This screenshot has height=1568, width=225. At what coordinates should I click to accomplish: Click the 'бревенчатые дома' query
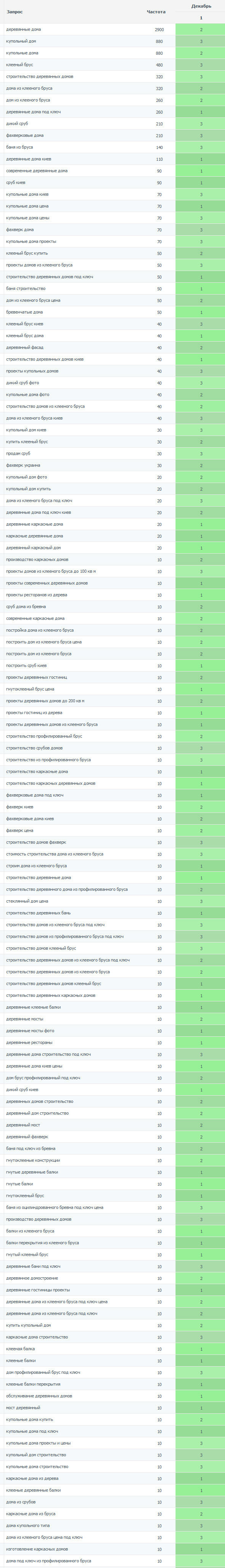coord(24,312)
